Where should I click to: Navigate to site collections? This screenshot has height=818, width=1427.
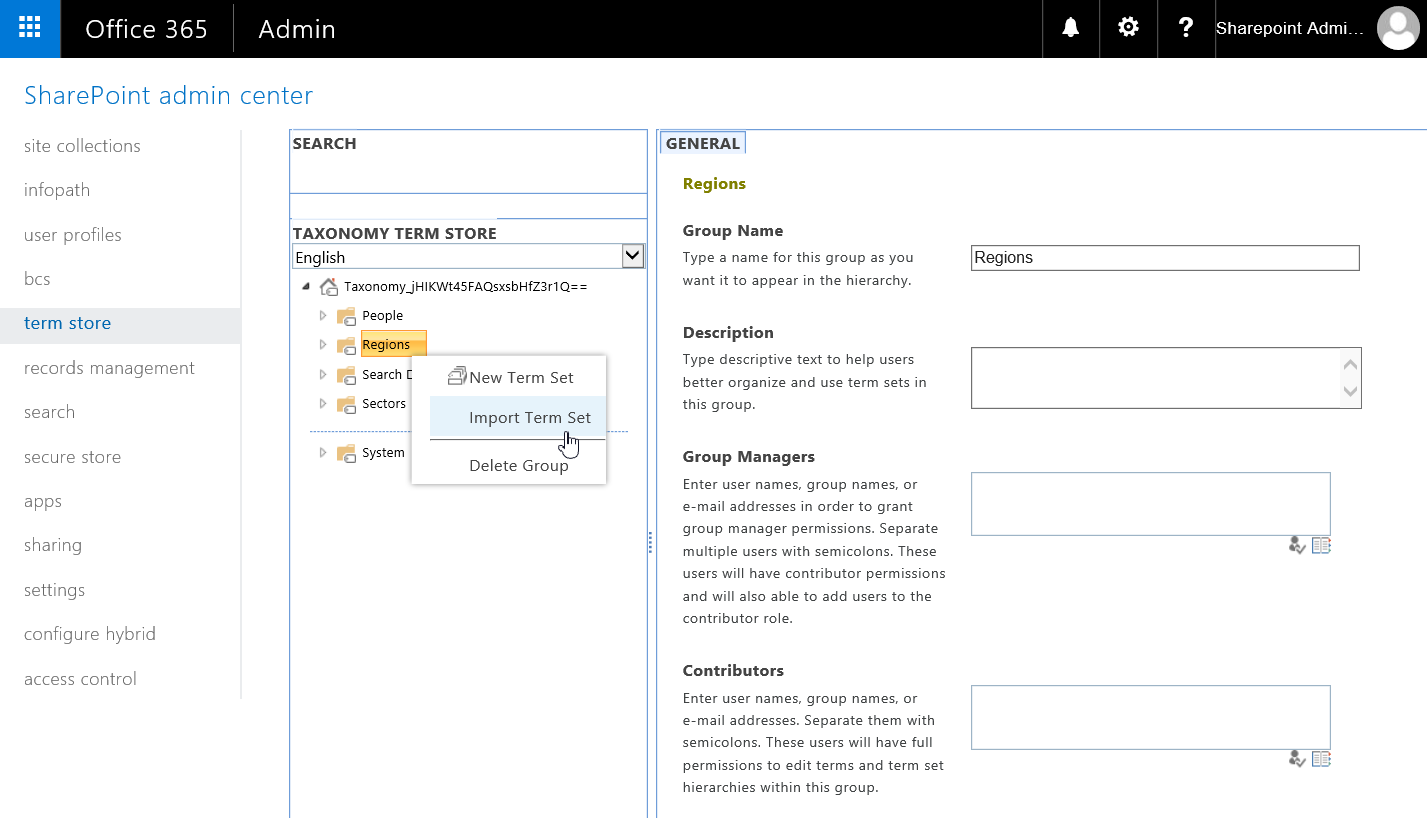(81, 145)
